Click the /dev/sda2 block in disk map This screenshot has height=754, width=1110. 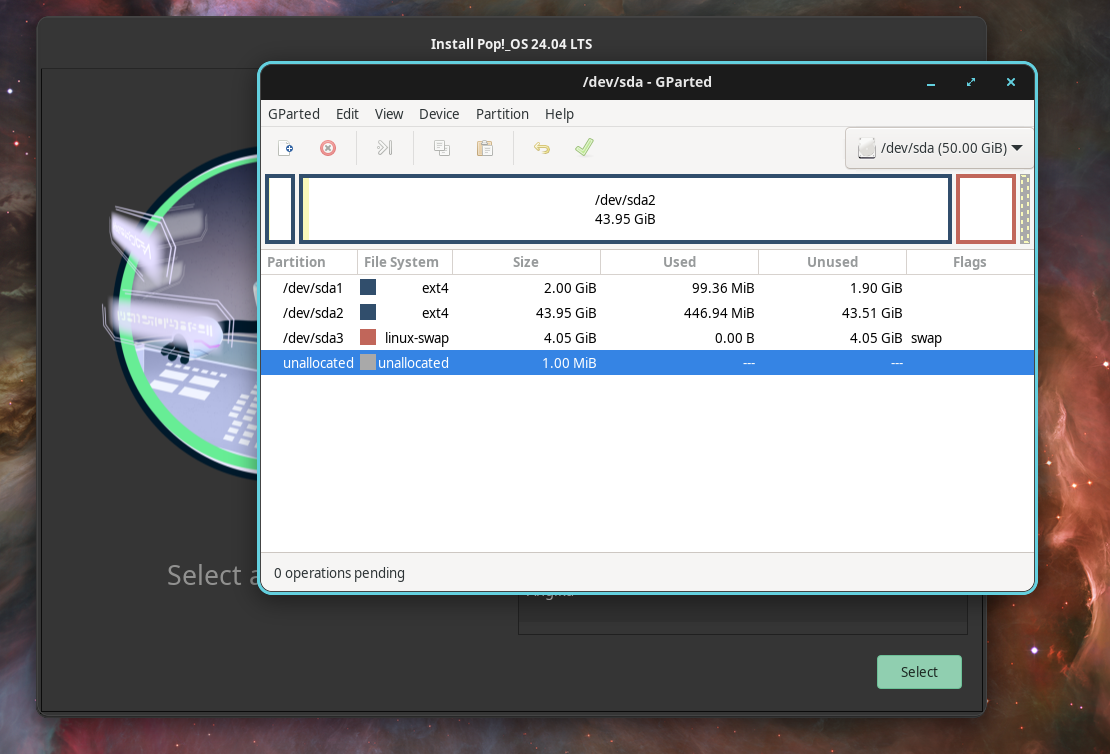[625, 209]
